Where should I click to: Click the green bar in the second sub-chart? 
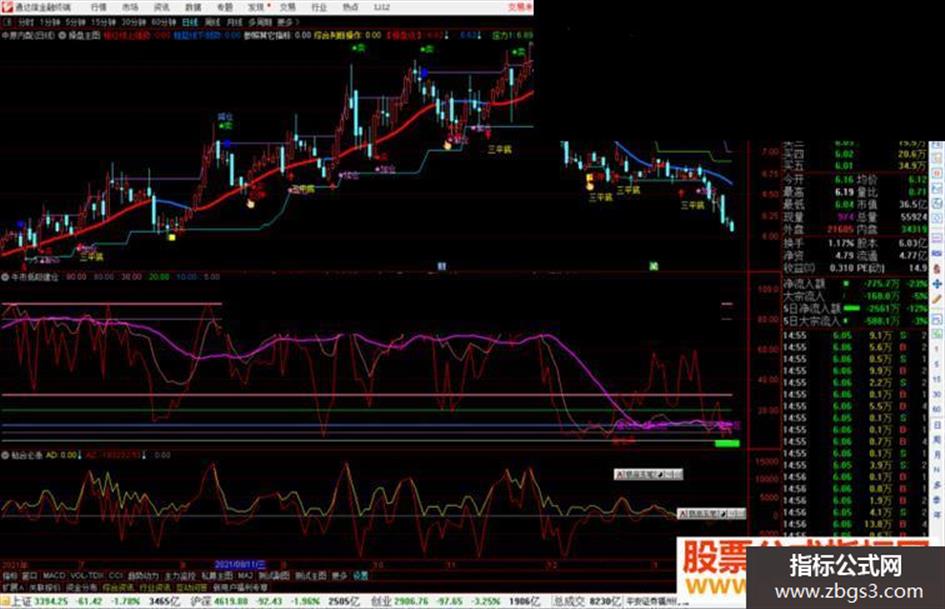click(727, 444)
